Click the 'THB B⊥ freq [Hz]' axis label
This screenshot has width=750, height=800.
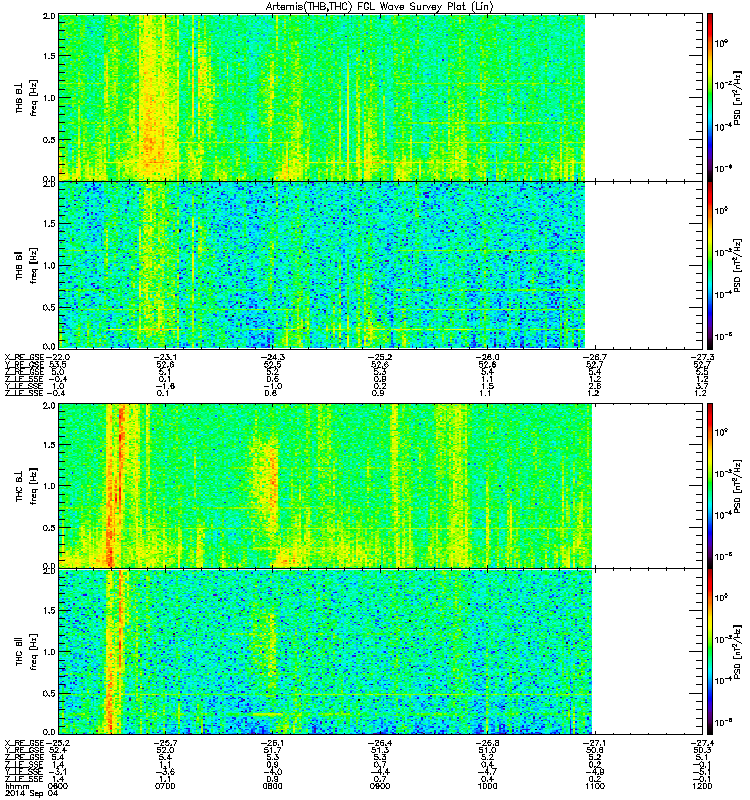coord(26,98)
